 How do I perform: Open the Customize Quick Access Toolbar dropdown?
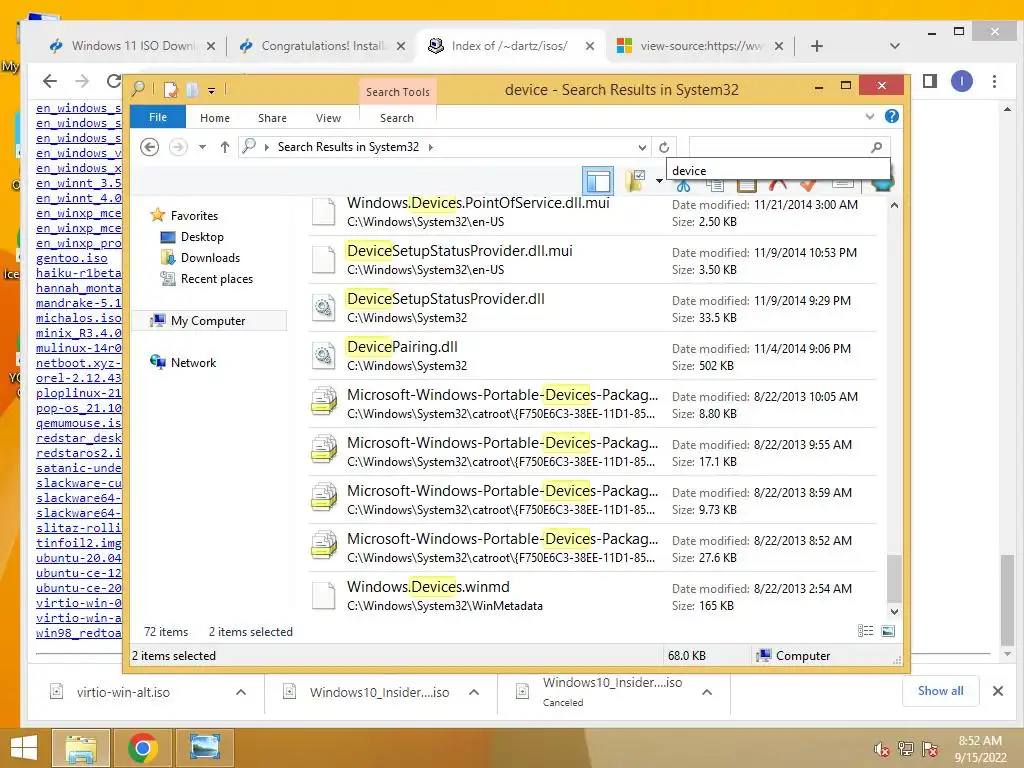pos(212,91)
